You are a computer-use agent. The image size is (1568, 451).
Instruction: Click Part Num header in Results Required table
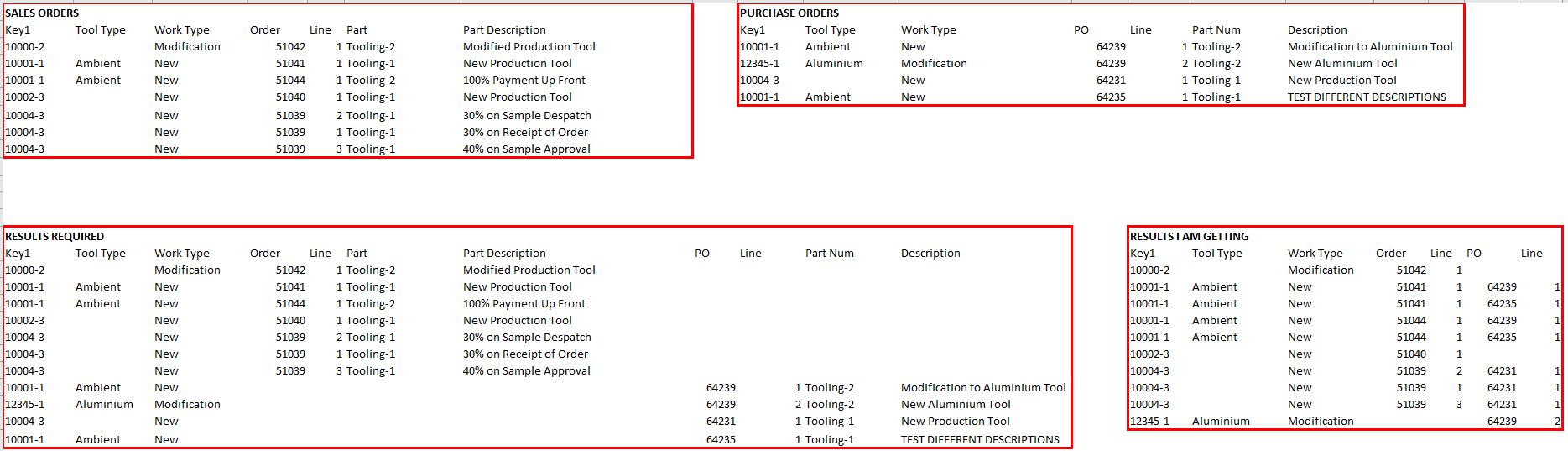(x=830, y=254)
